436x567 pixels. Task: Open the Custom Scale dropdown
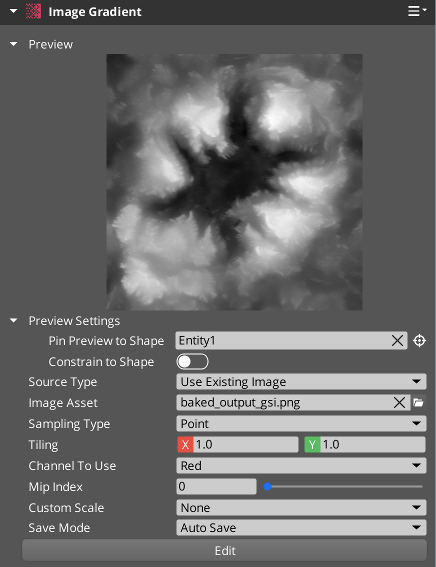point(301,508)
